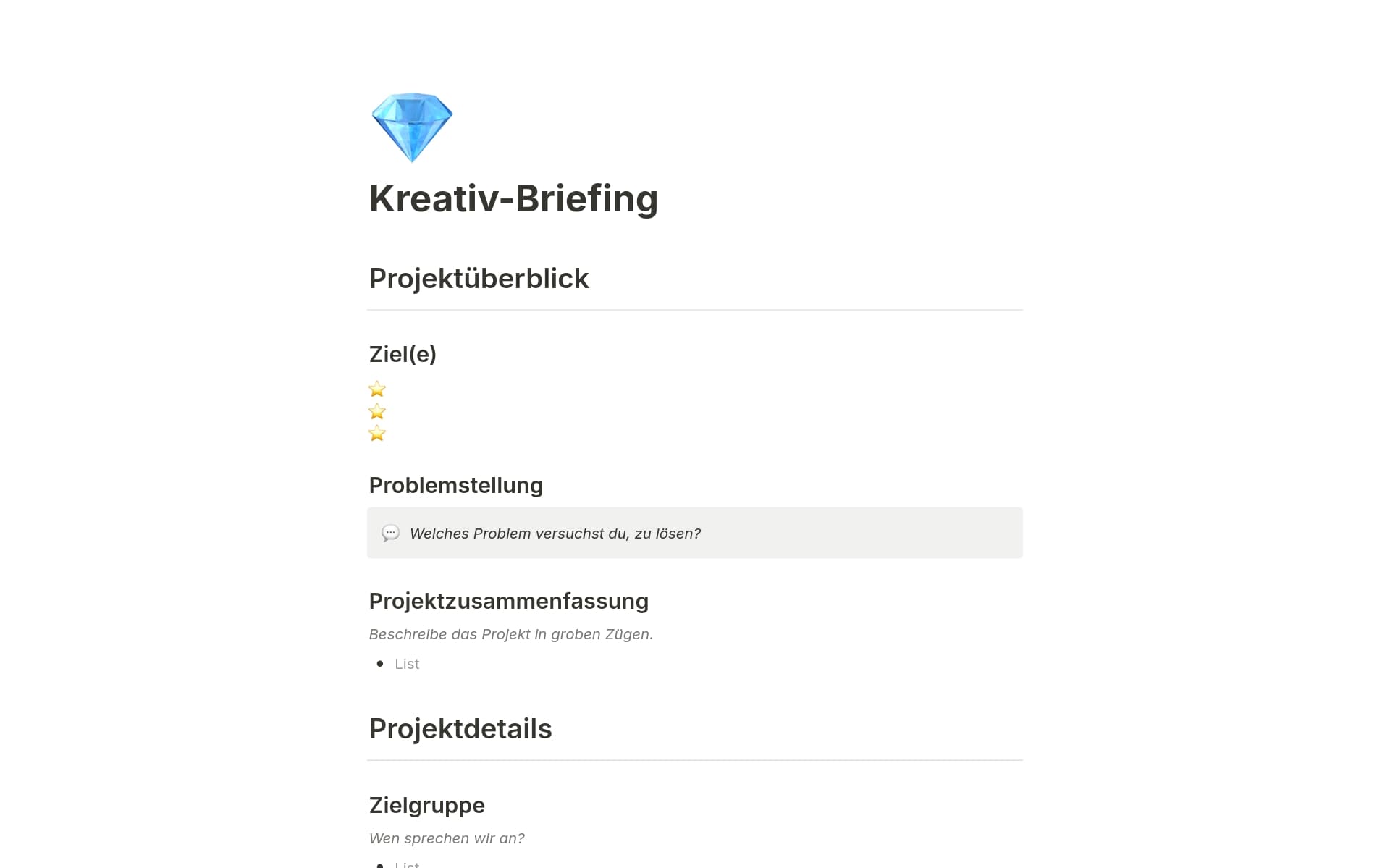The width and height of the screenshot is (1390, 868).
Task: Click the List placeholder under Zielgruppe
Action: 407,864
